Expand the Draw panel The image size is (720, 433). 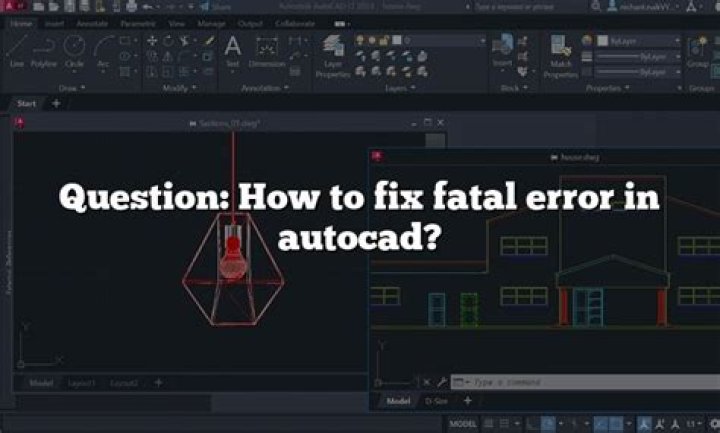pyautogui.click(x=72, y=88)
